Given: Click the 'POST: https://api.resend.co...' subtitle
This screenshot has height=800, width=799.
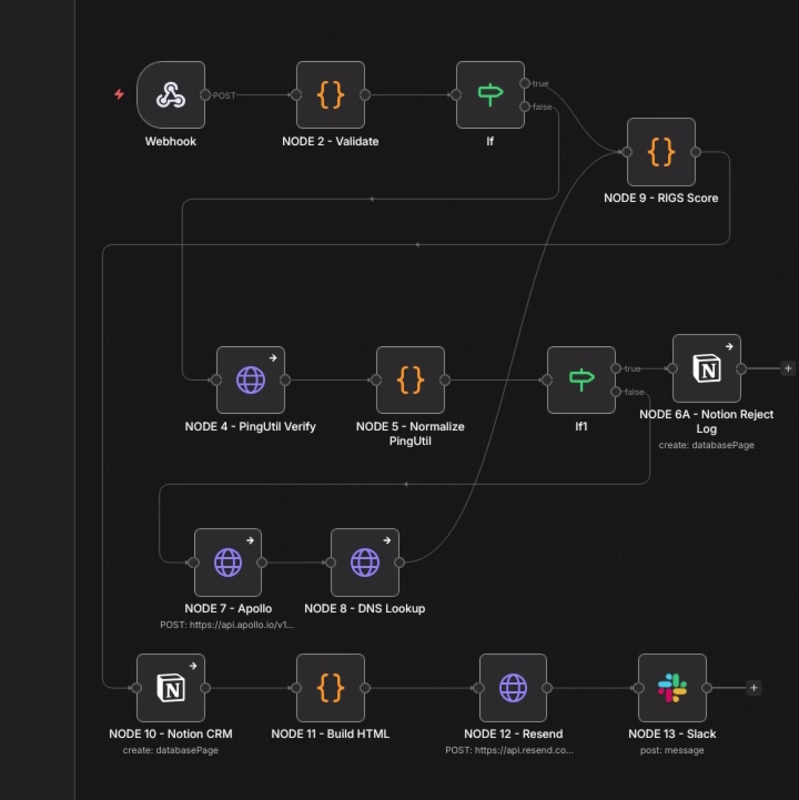Looking at the screenshot, I should pyautogui.click(x=509, y=751).
